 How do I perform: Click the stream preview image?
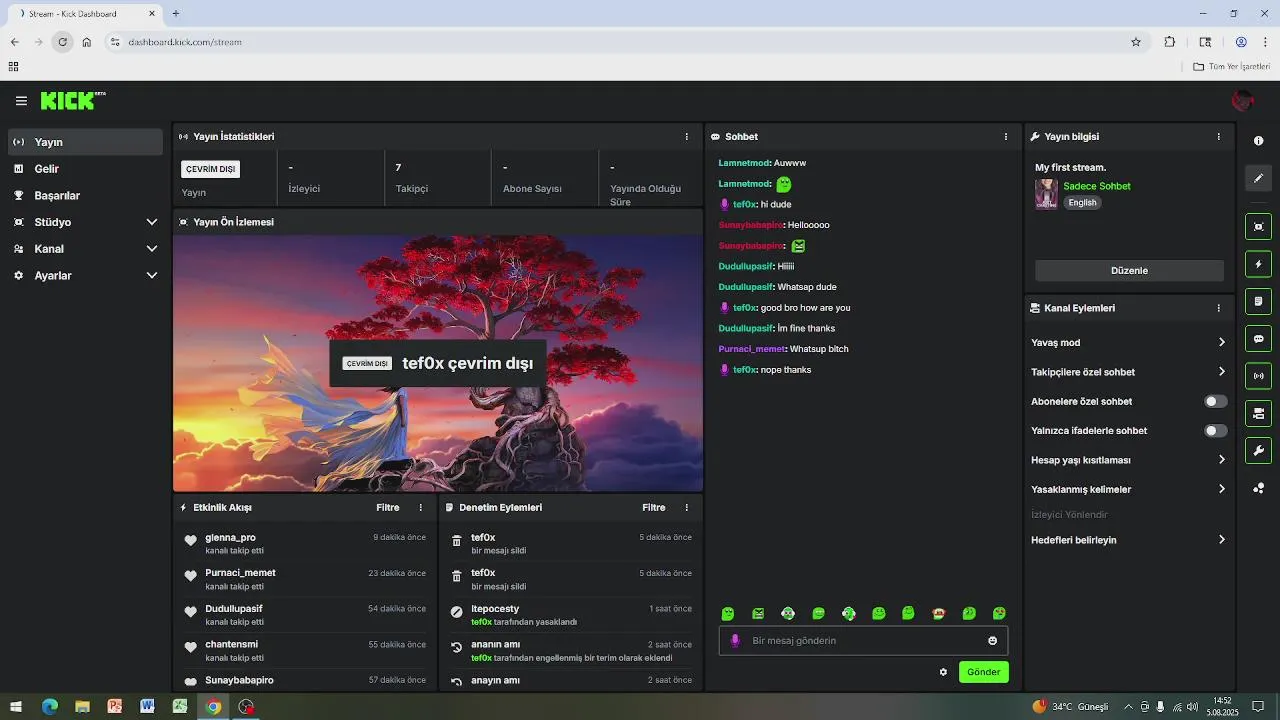click(x=438, y=363)
